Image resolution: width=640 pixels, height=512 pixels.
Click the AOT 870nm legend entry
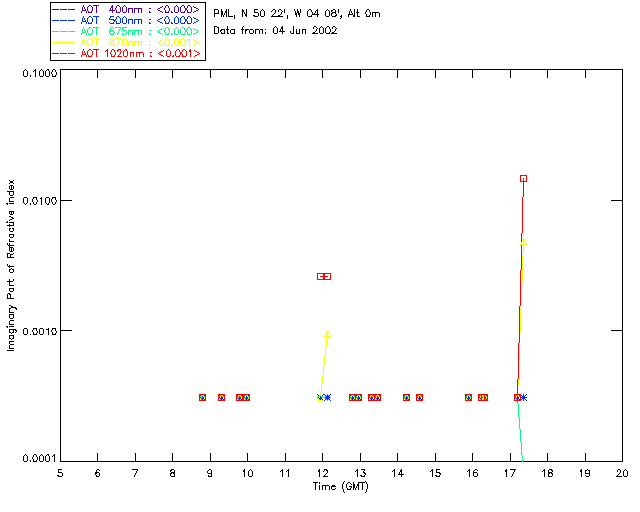click(126, 42)
